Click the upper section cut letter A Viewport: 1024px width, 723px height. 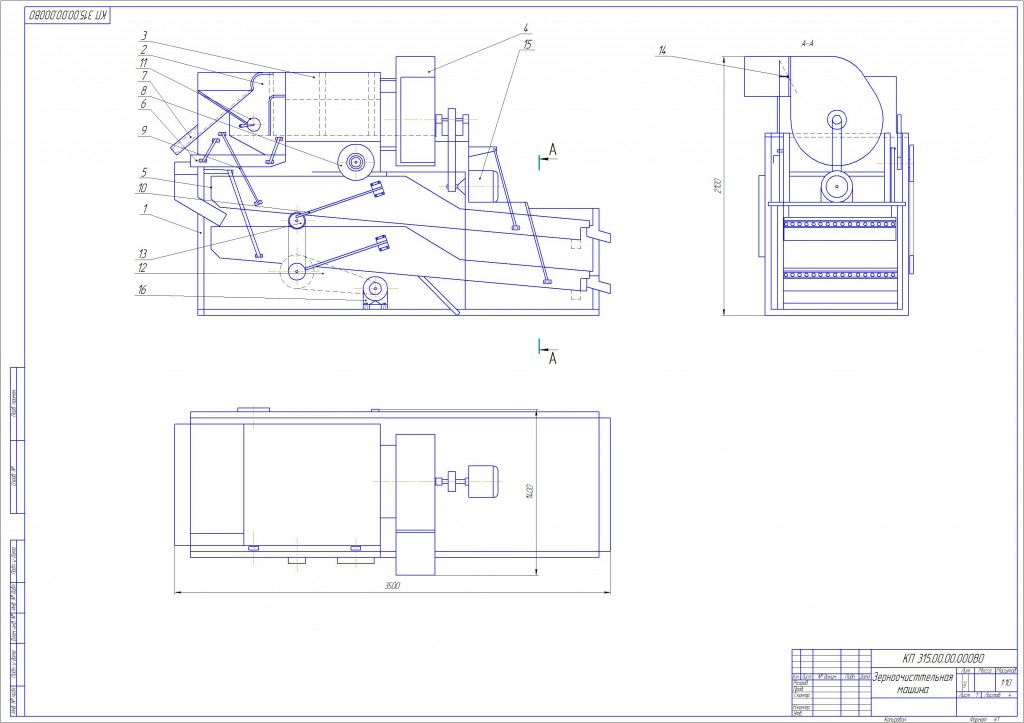552,150
